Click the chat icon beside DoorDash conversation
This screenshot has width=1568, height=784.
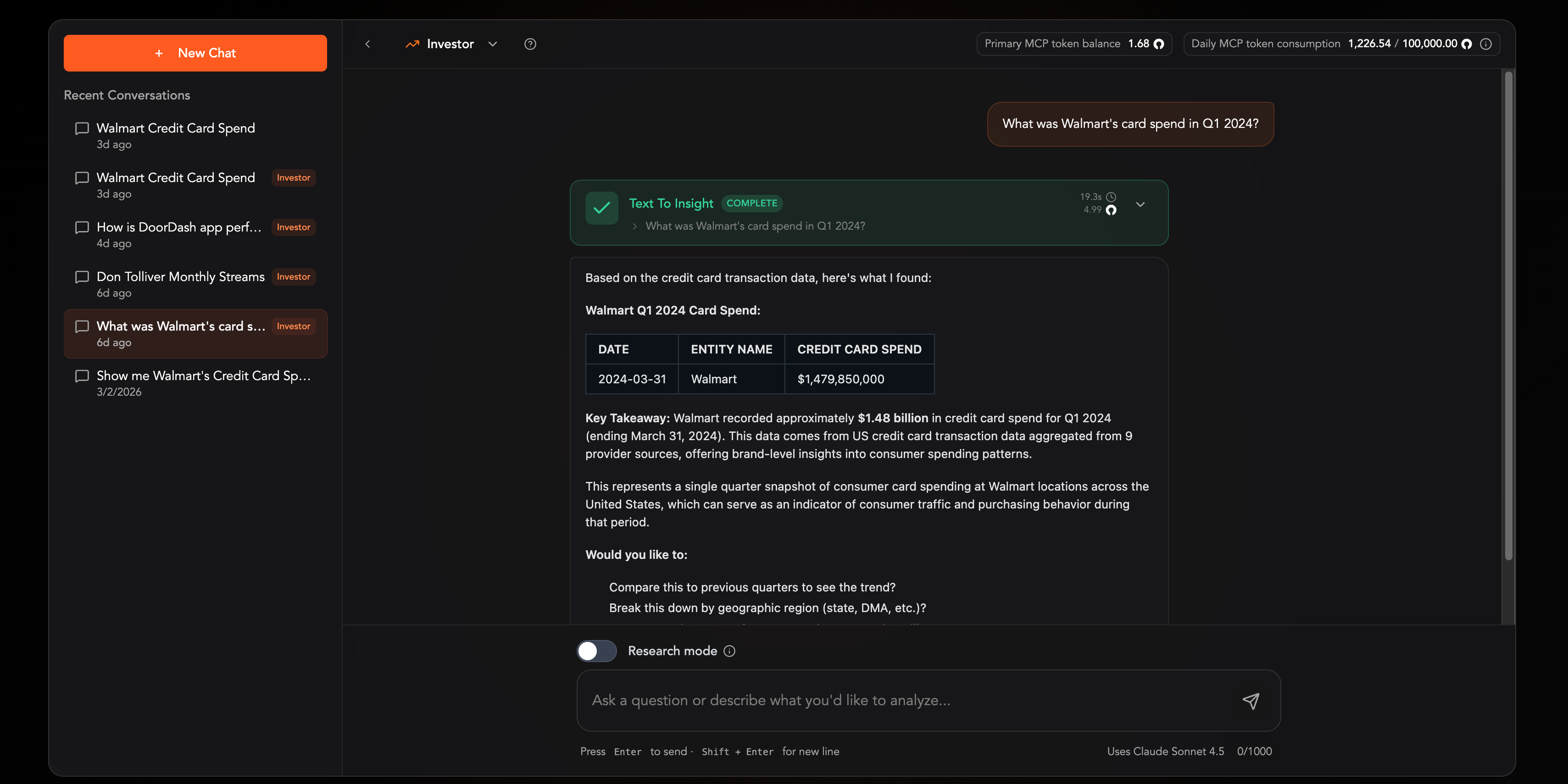[82, 227]
